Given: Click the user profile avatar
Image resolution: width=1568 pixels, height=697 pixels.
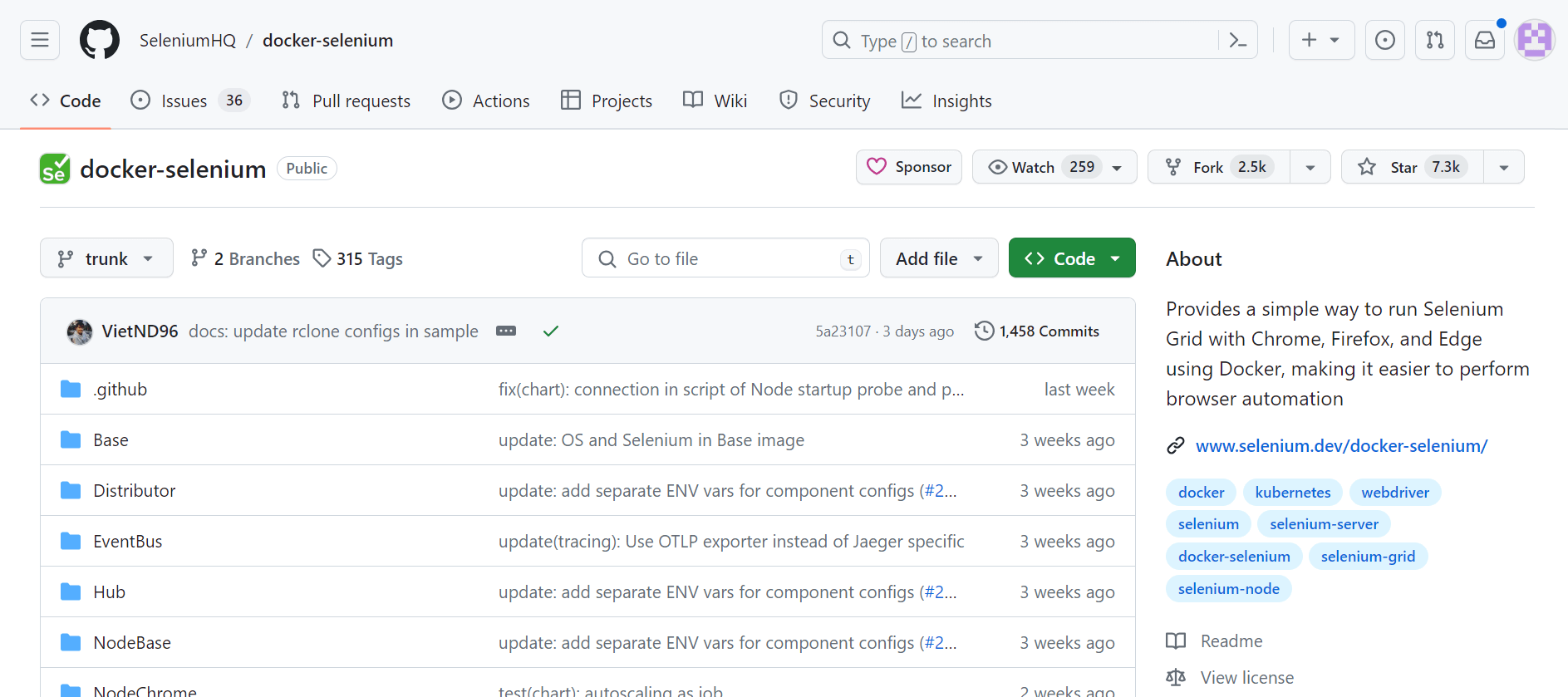Looking at the screenshot, I should pos(1534,40).
